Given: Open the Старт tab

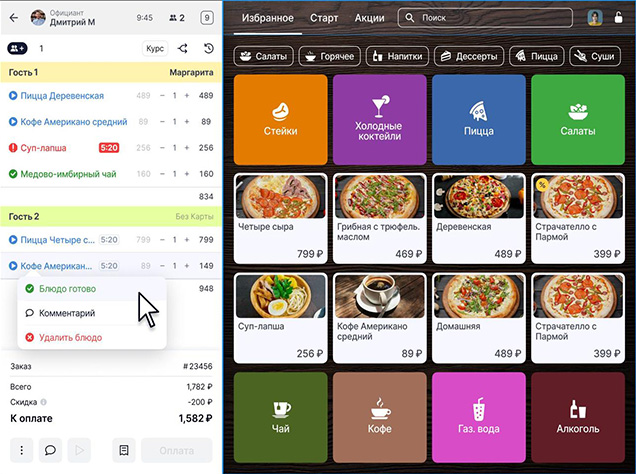Looking at the screenshot, I should (324, 18).
